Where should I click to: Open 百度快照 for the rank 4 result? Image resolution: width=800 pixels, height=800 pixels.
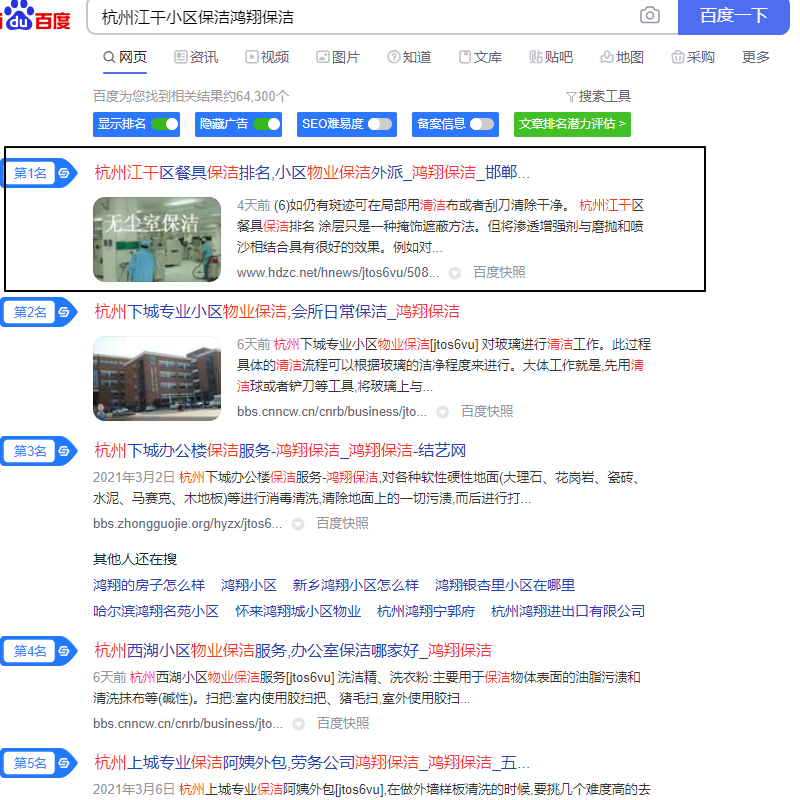343,723
